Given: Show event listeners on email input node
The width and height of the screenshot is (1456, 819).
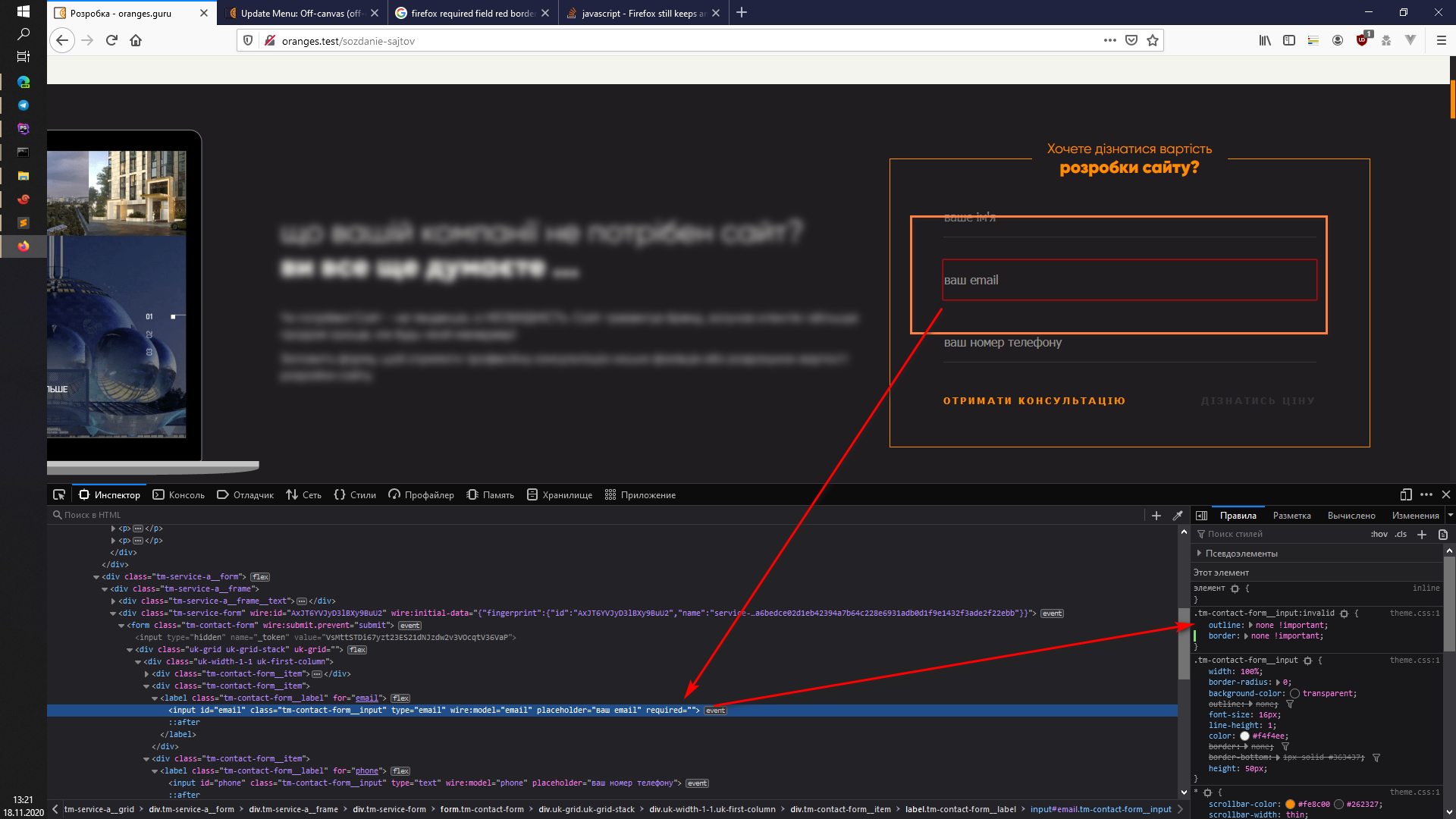Looking at the screenshot, I should (715, 711).
